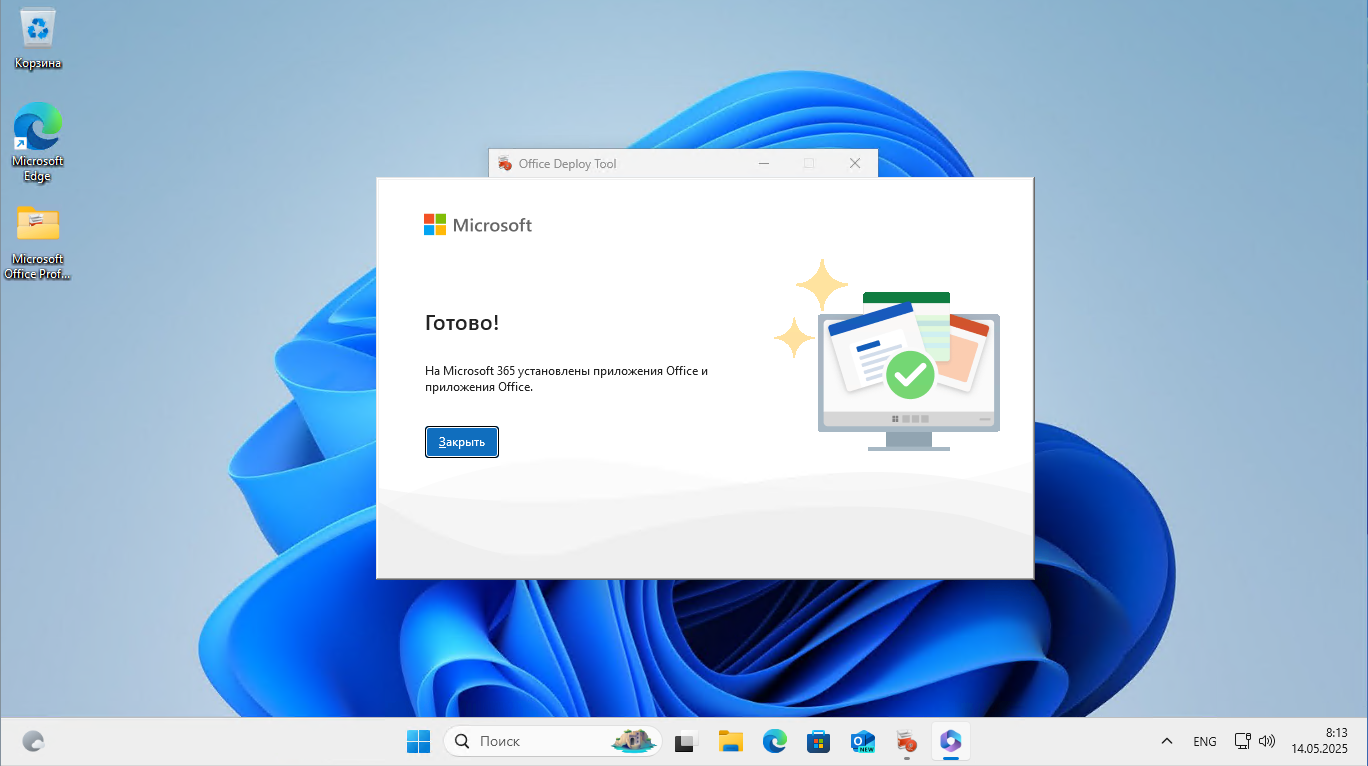Open Microsoft Store from the taskbar
Viewport: 1368px width, 766px height.
(x=819, y=741)
